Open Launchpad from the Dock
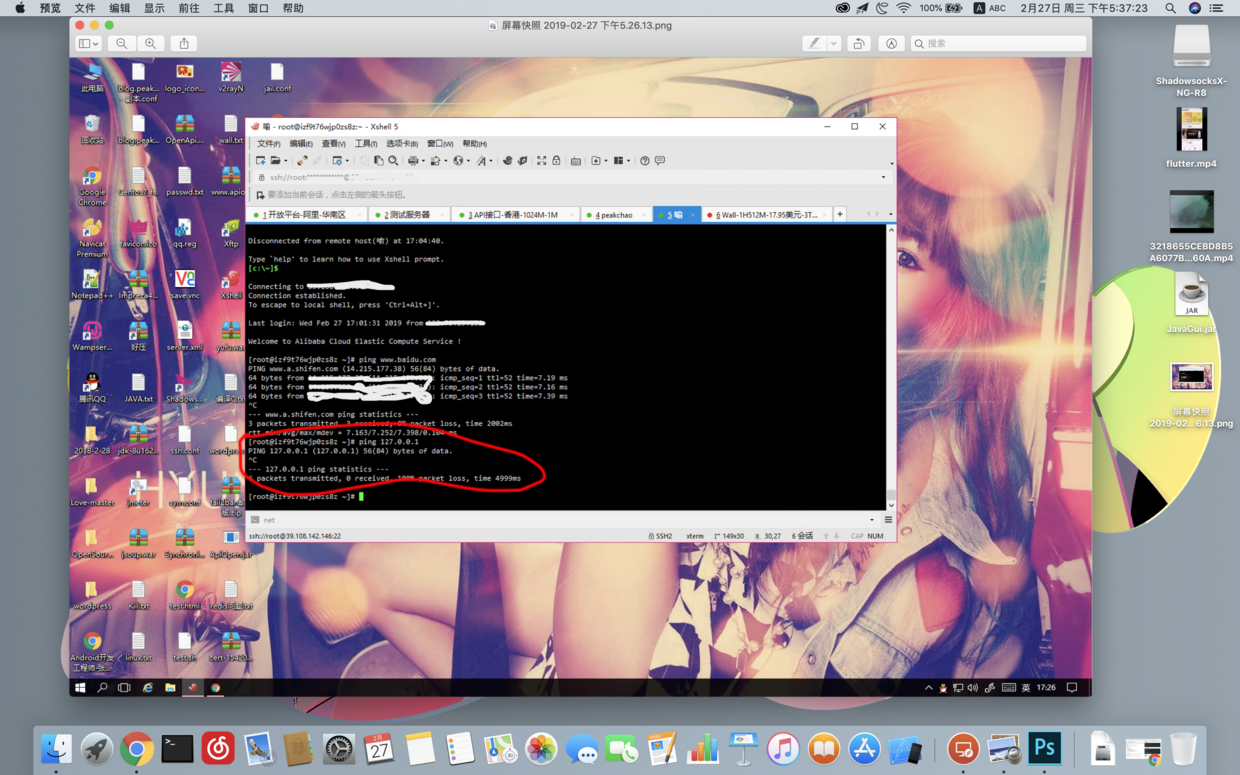The height and width of the screenshot is (775, 1240). [97, 748]
